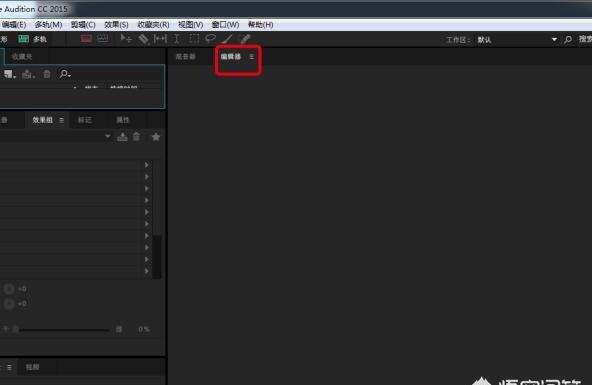The width and height of the screenshot is (592, 385).
Task: Select the Move tool icon
Action: point(126,39)
